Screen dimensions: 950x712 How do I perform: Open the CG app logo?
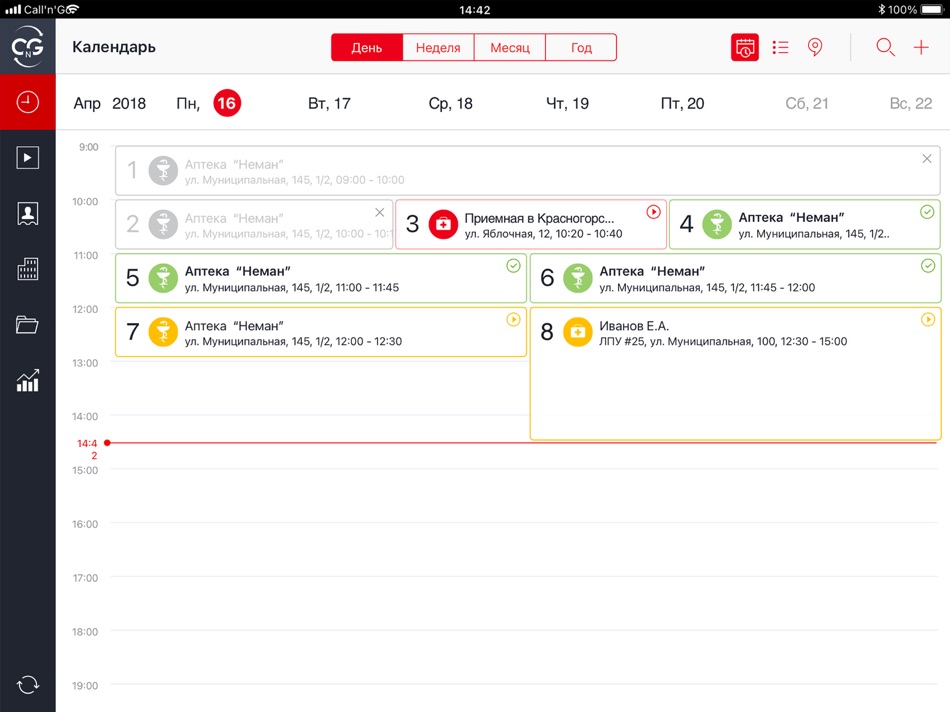tap(27, 46)
